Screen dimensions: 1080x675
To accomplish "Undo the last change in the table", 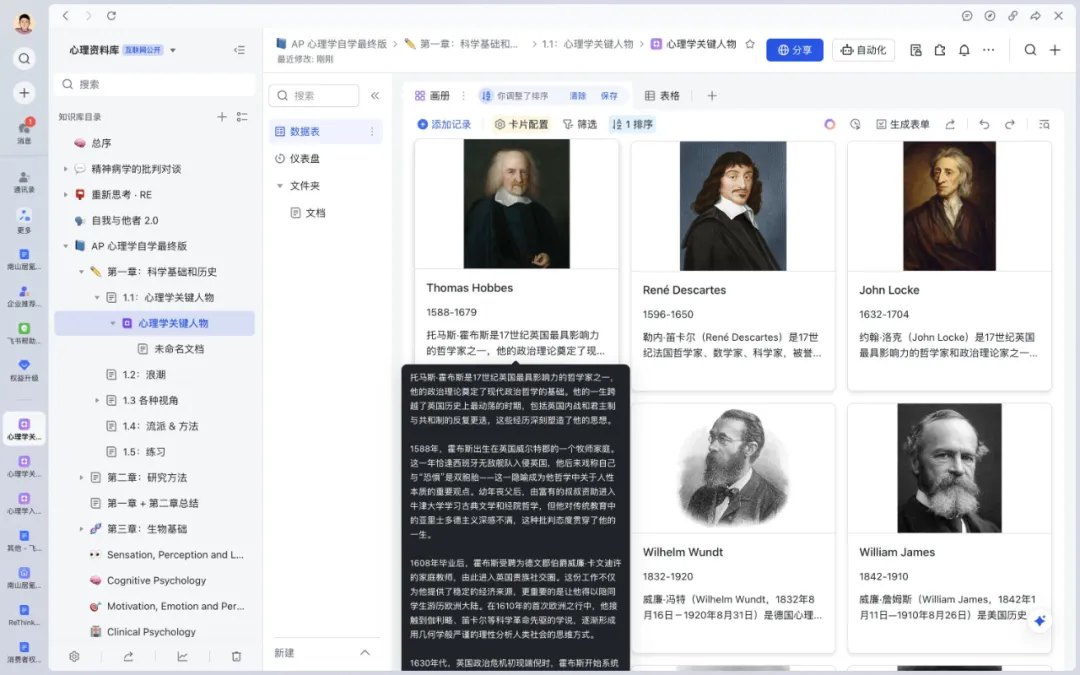I will [984, 122].
